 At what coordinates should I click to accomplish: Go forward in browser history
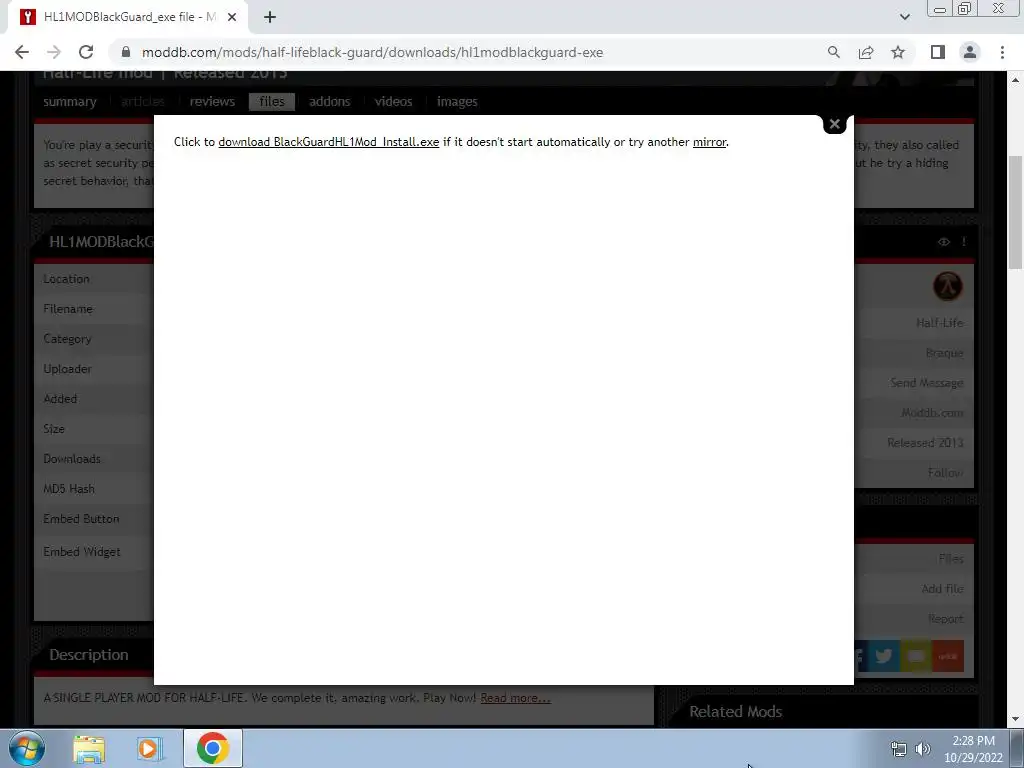[54, 52]
